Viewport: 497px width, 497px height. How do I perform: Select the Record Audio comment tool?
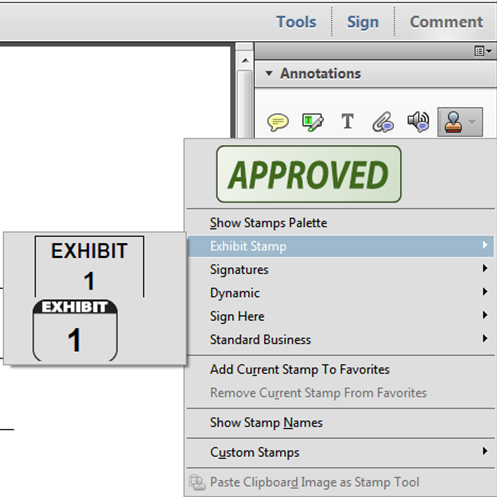[x=418, y=122]
